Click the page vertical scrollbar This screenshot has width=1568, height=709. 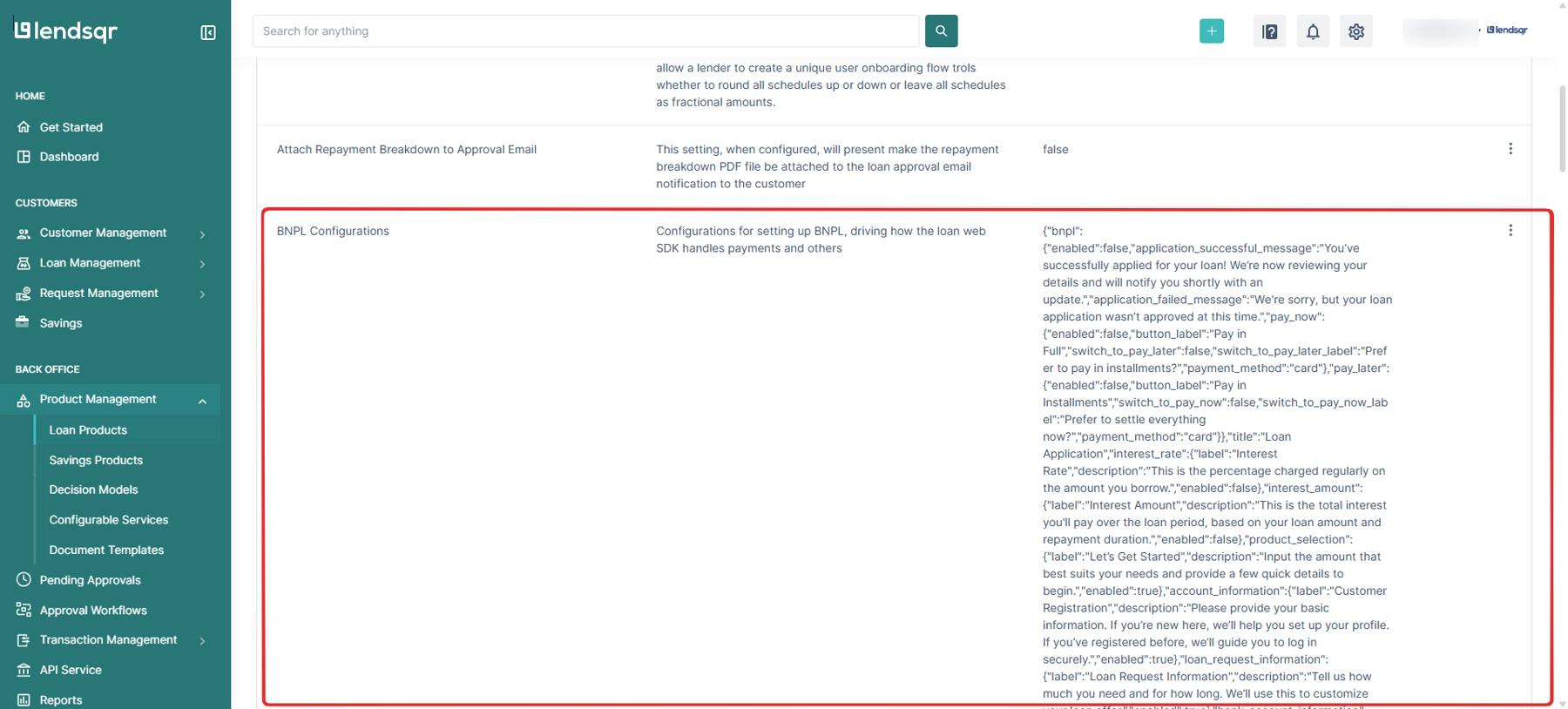click(1561, 129)
